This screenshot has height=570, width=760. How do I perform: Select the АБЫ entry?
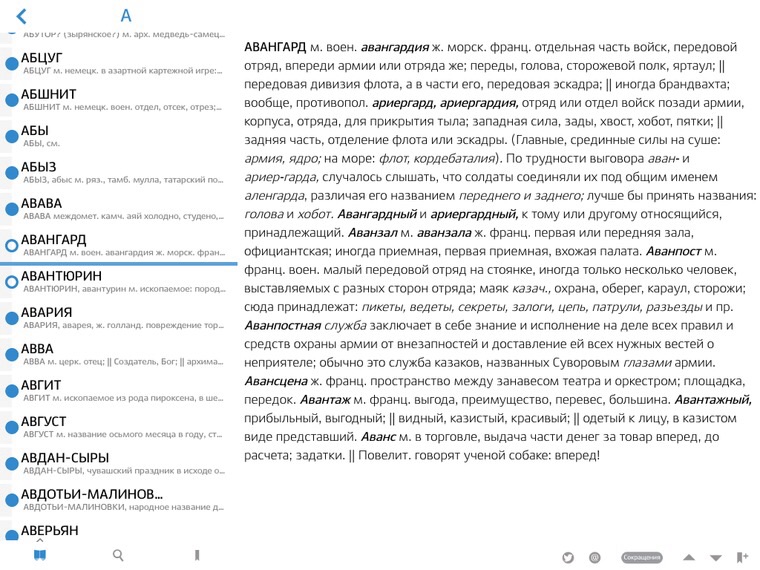pos(119,136)
